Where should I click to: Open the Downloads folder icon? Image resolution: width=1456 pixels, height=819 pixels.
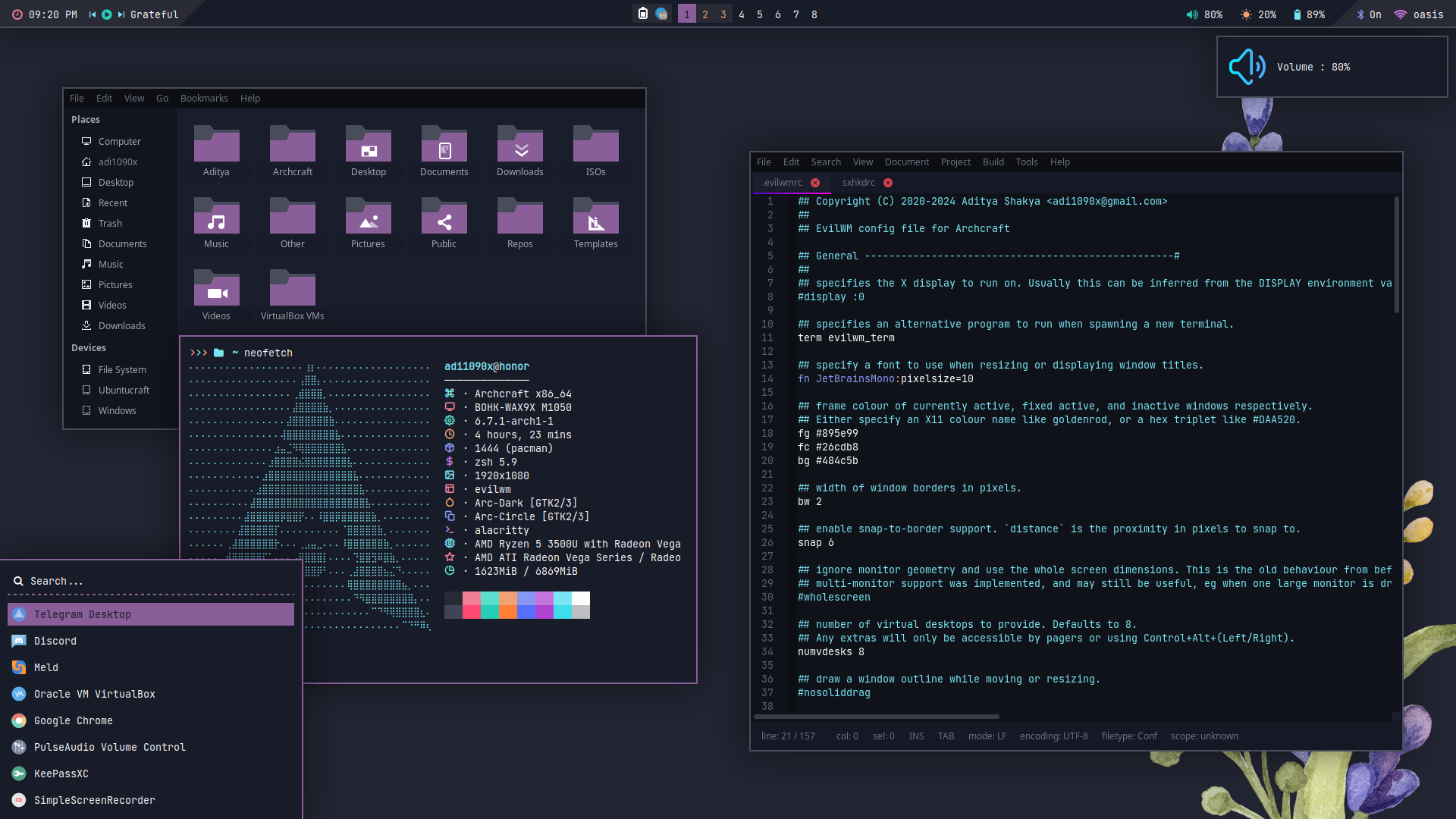pyautogui.click(x=519, y=144)
